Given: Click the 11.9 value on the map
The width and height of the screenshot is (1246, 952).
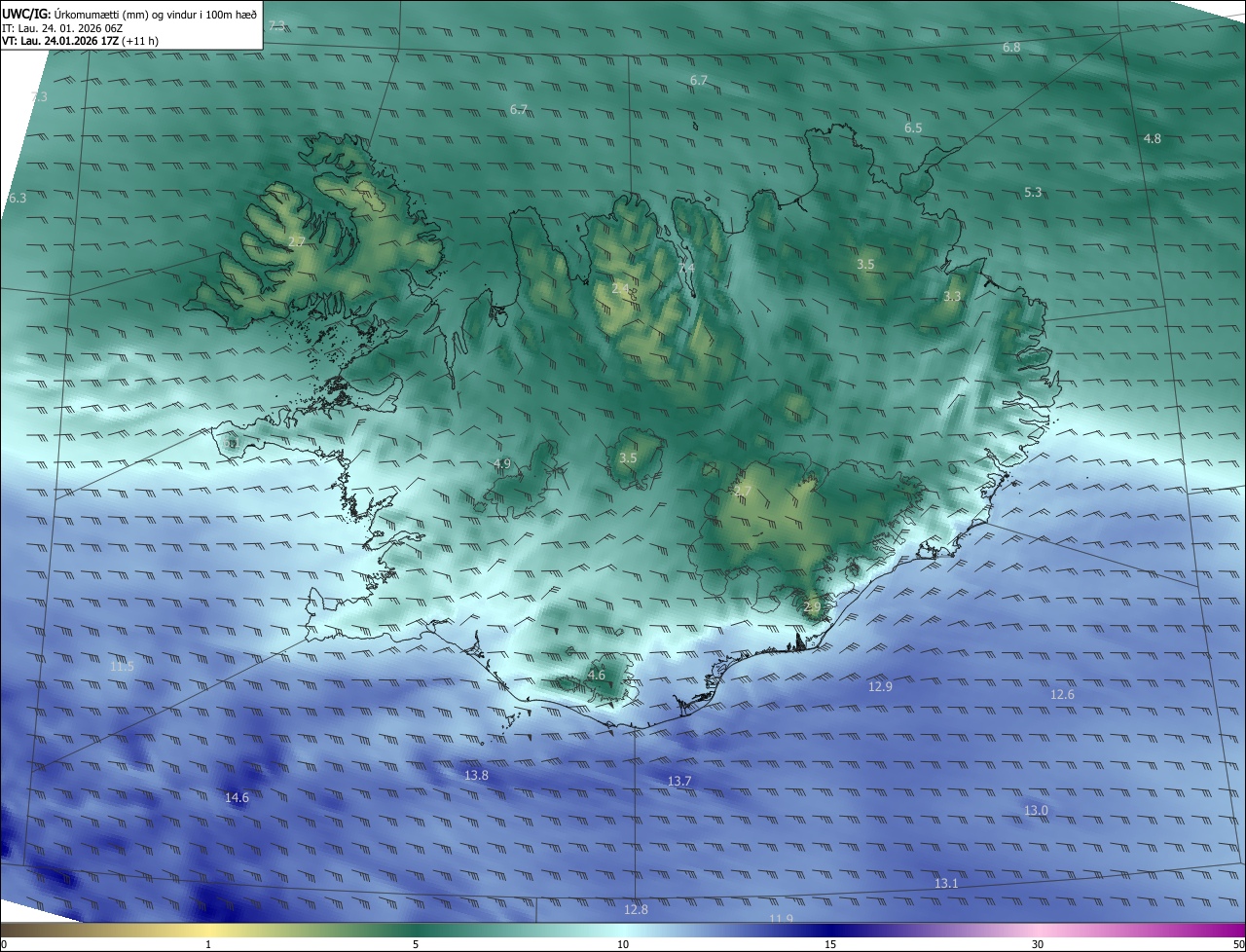Looking at the screenshot, I should [781, 918].
